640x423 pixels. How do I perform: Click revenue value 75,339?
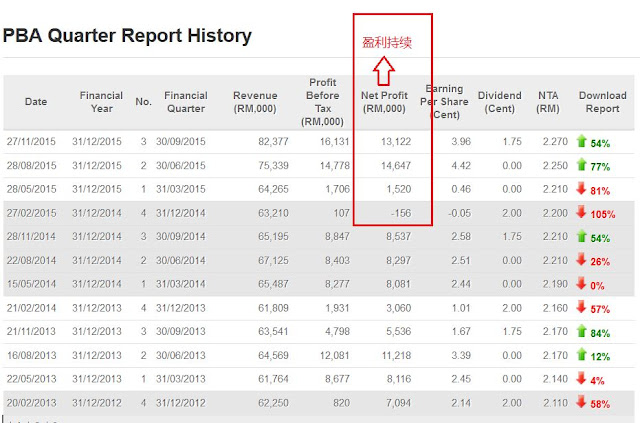point(273,165)
